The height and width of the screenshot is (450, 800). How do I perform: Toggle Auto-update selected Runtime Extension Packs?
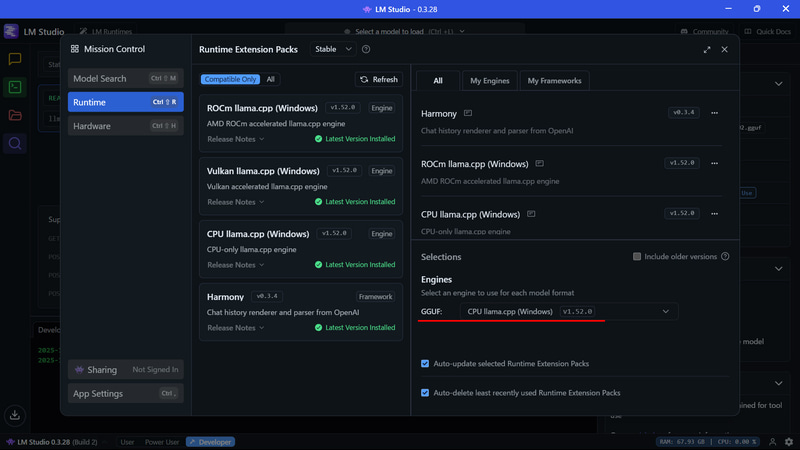coord(425,364)
